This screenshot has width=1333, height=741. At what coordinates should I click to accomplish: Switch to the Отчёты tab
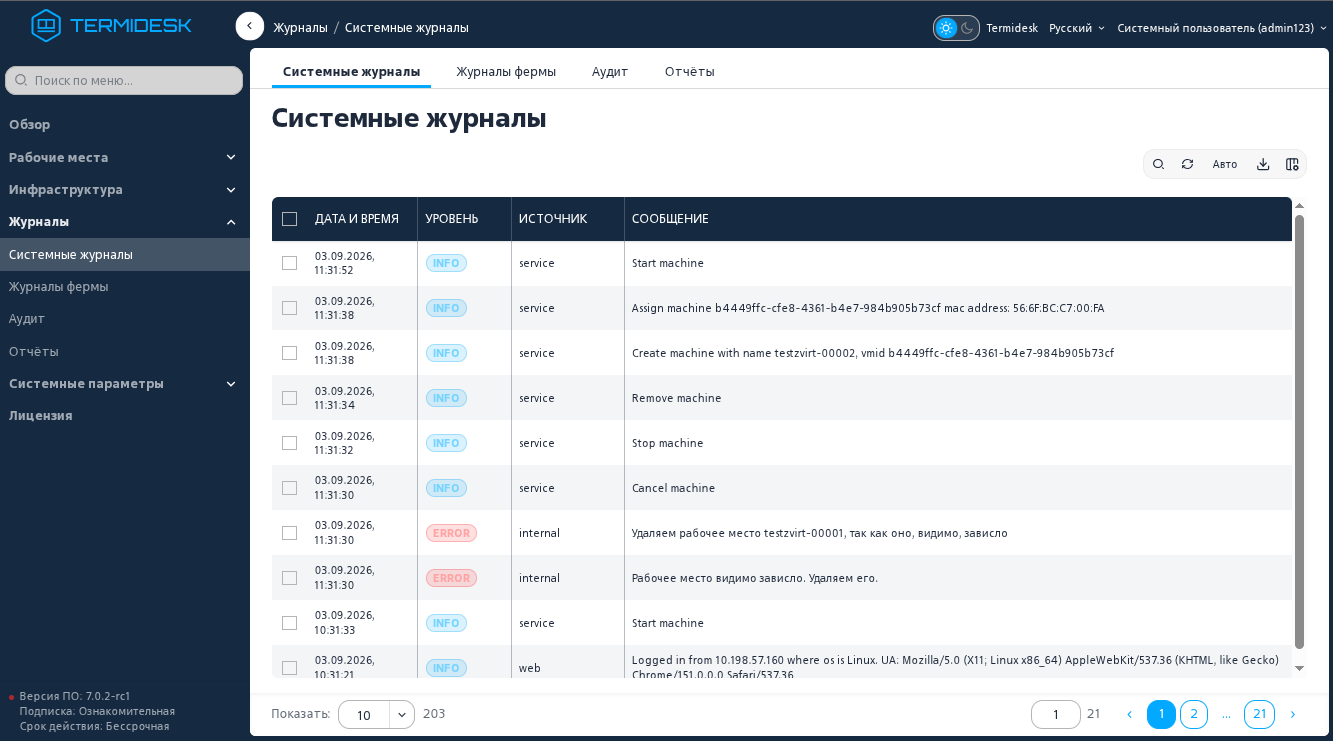pyautogui.click(x=690, y=72)
